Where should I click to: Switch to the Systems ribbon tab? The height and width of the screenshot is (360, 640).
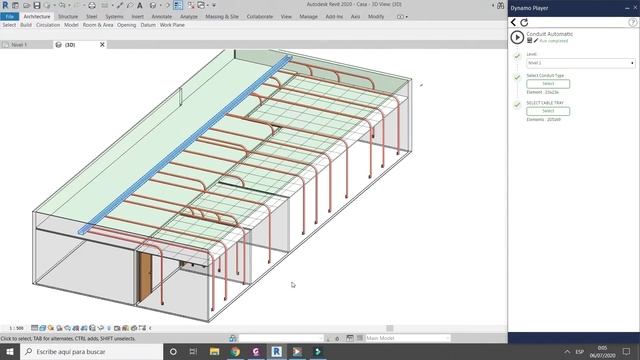click(x=114, y=17)
